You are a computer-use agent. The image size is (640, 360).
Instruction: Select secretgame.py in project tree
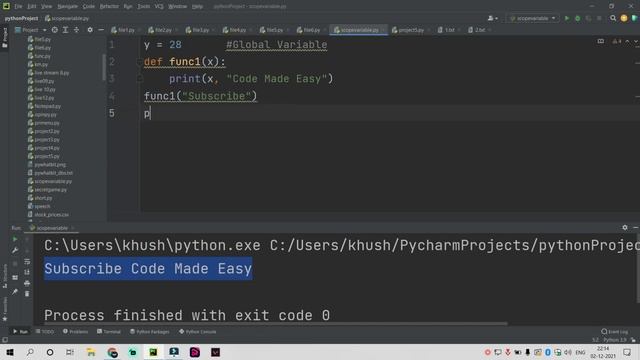point(47,190)
